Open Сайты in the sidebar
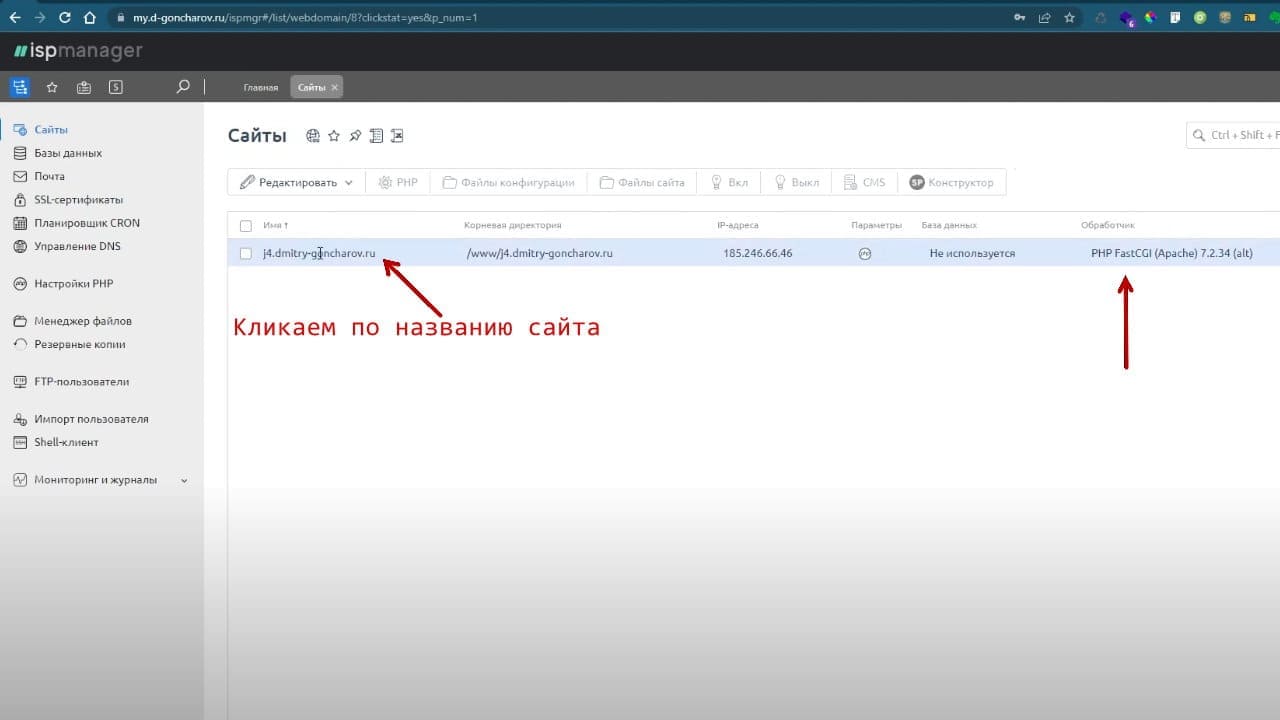 (x=51, y=130)
